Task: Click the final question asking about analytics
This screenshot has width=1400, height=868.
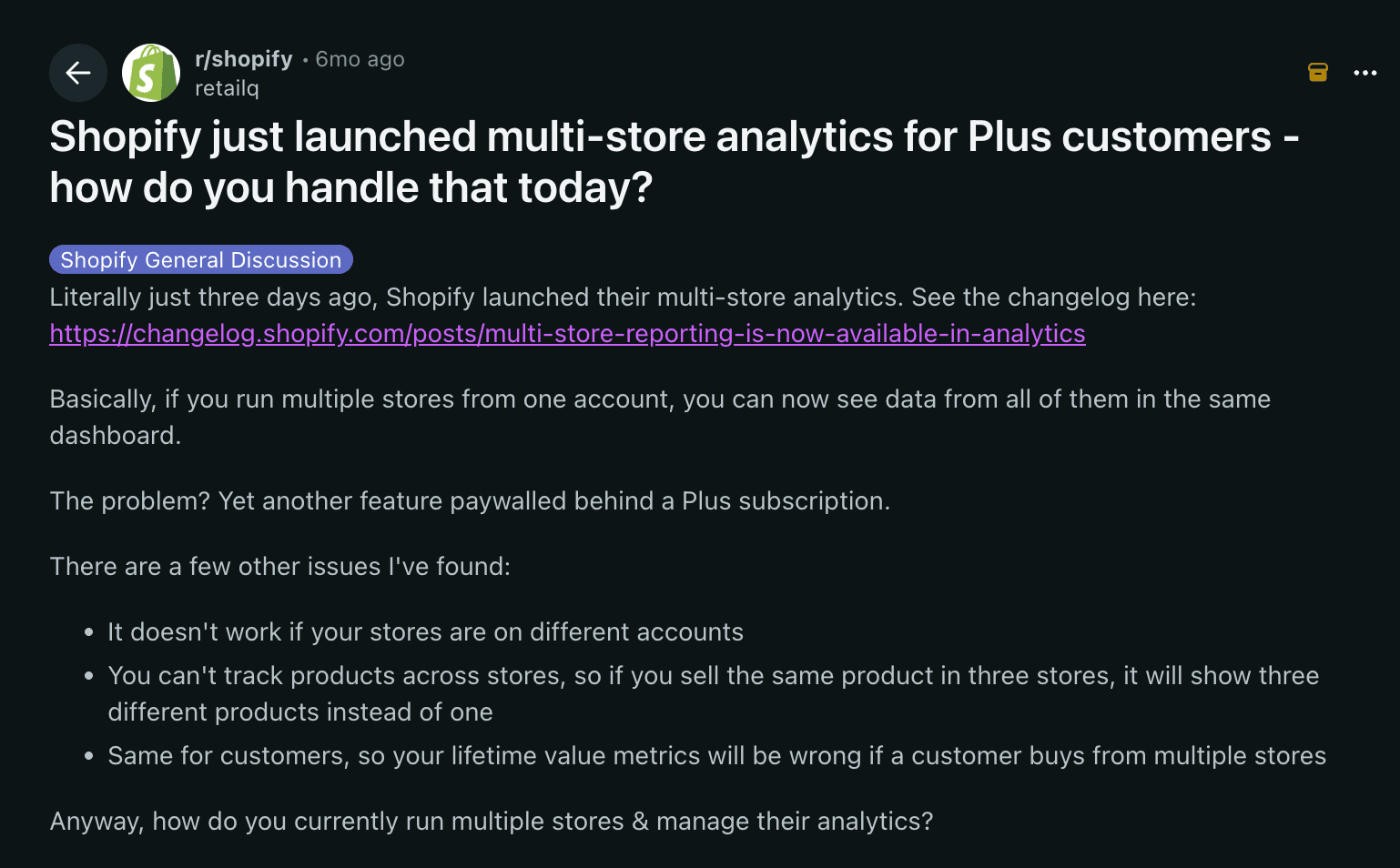Action: click(492, 821)
